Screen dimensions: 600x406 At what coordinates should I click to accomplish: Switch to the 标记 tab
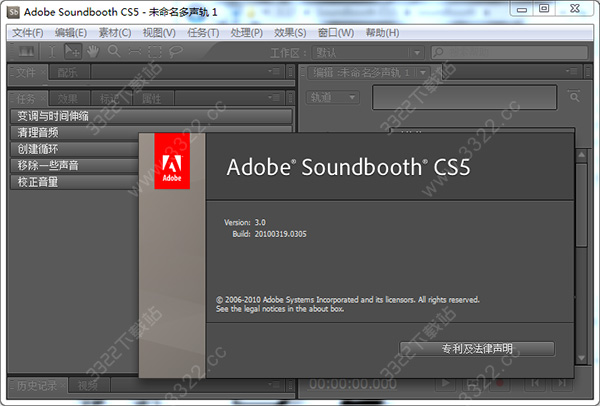(110, 99)
